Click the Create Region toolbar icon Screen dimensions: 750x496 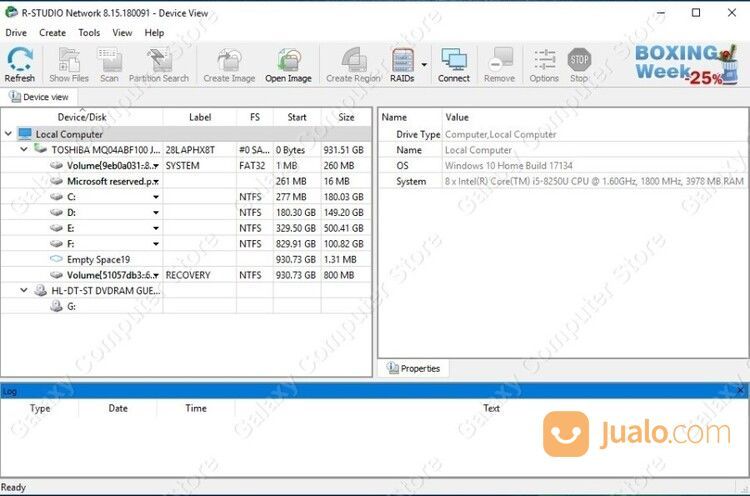coord(353,64)
